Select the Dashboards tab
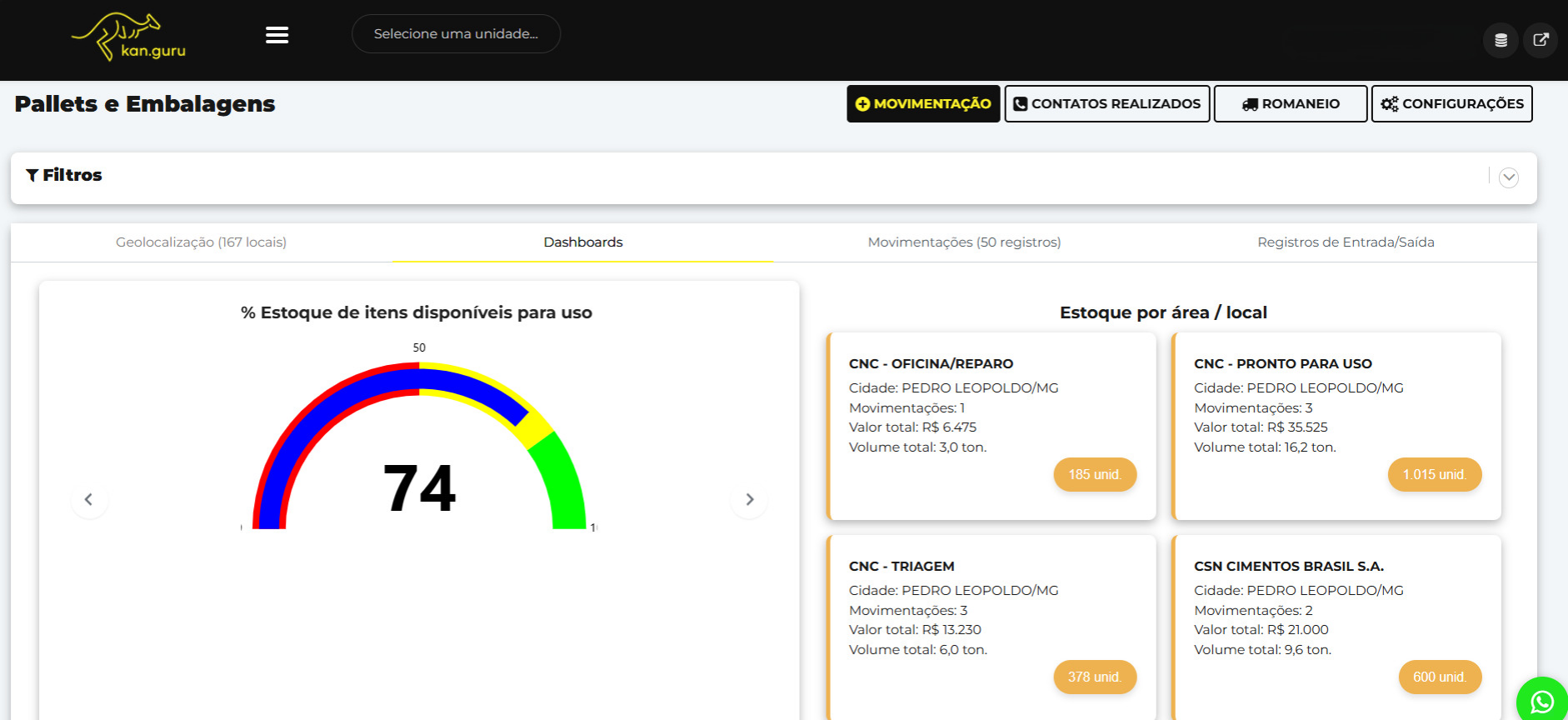Screen dimensions: 1568x720 [583, 242]
